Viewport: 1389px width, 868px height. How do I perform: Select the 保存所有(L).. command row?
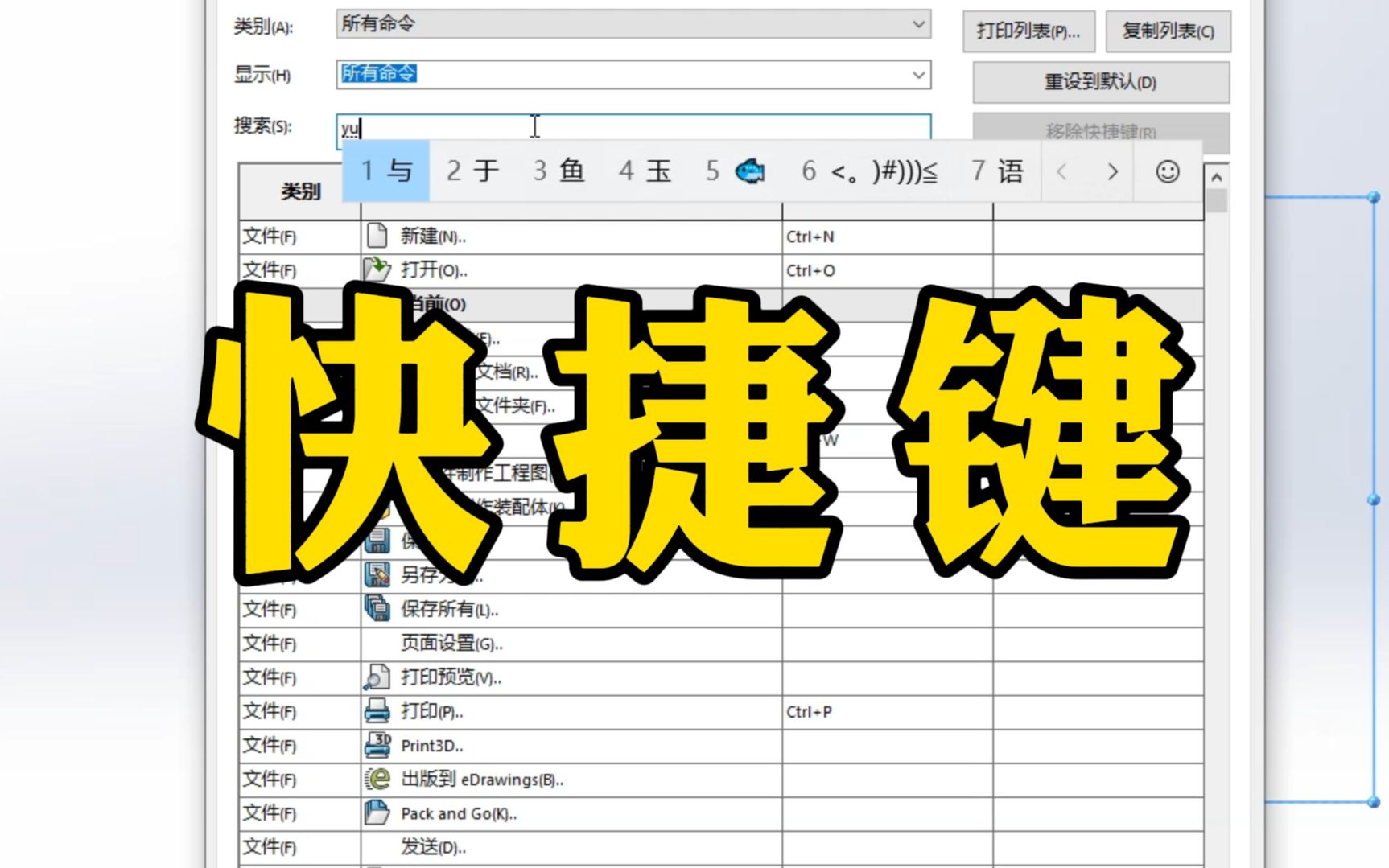click(x=721, y=610)
